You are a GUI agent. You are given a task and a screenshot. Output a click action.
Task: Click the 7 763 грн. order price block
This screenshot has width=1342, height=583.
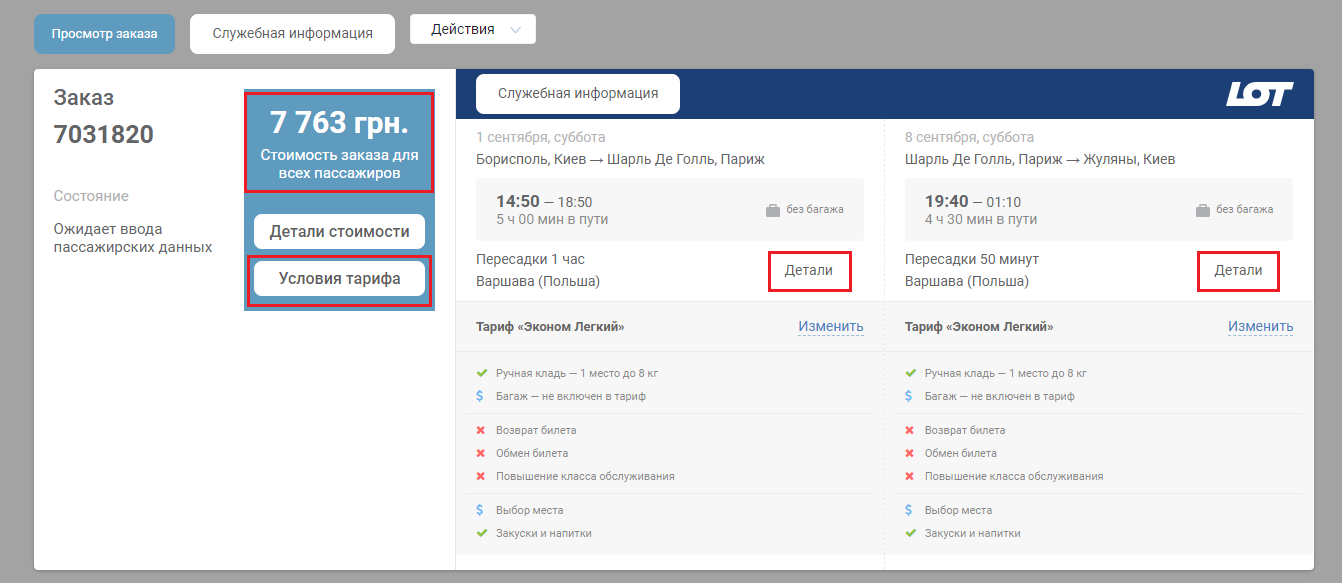339,141
